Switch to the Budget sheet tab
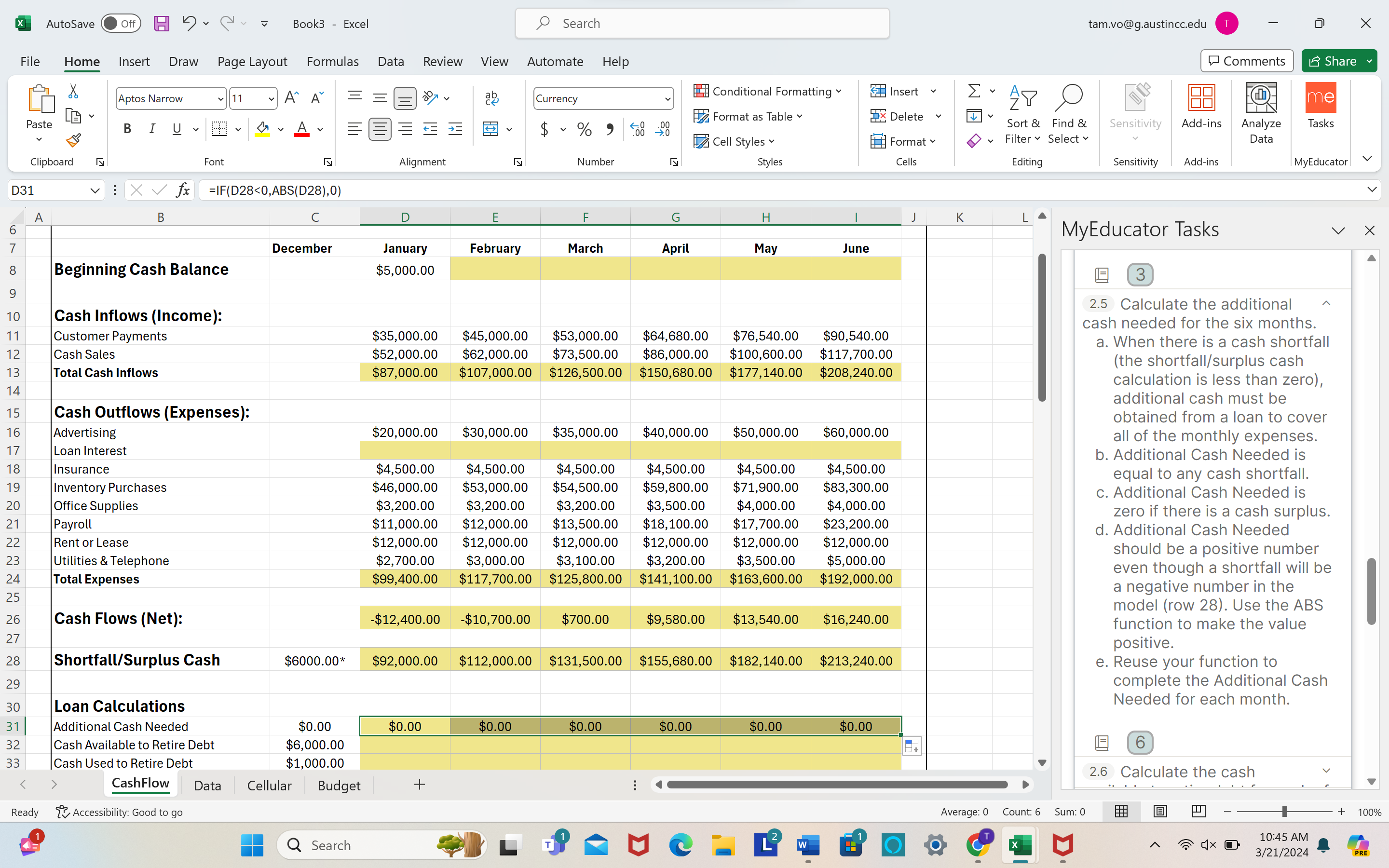The image size is (1389, 868). (x=339, y=786)
